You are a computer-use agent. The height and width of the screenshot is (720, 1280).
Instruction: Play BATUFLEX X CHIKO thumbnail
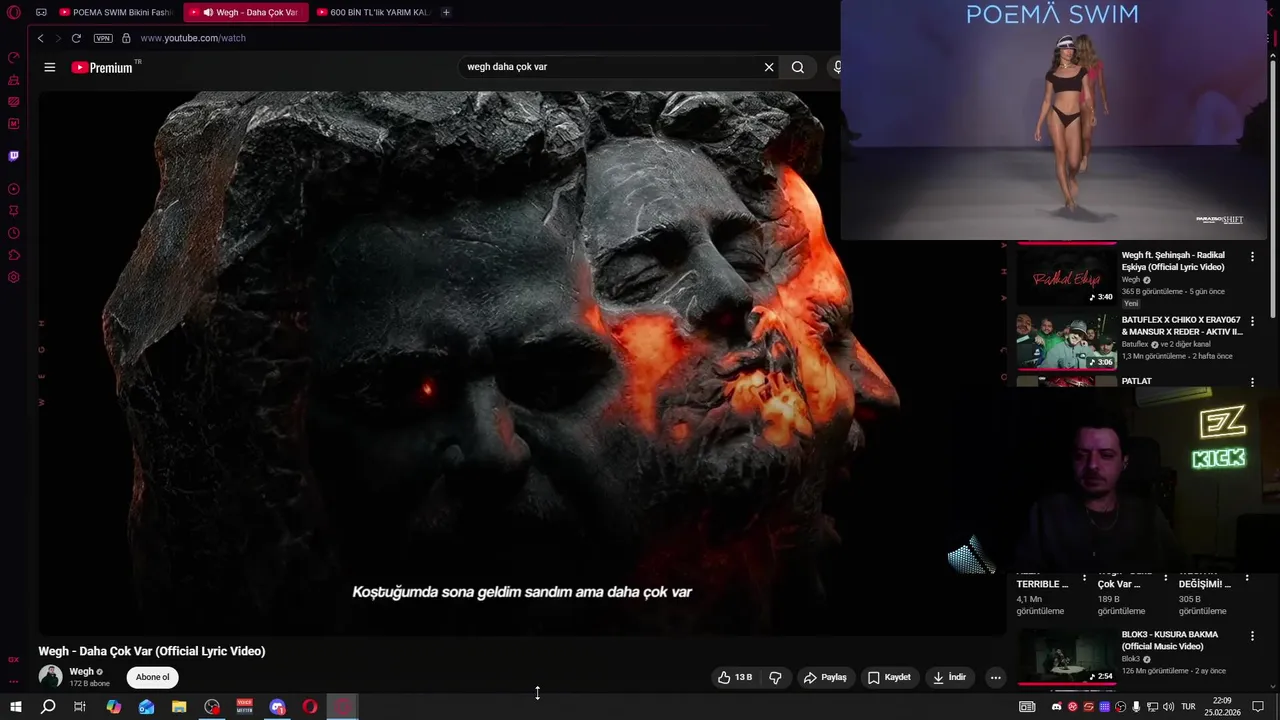pyautogui.click(x=1067, y=341)
